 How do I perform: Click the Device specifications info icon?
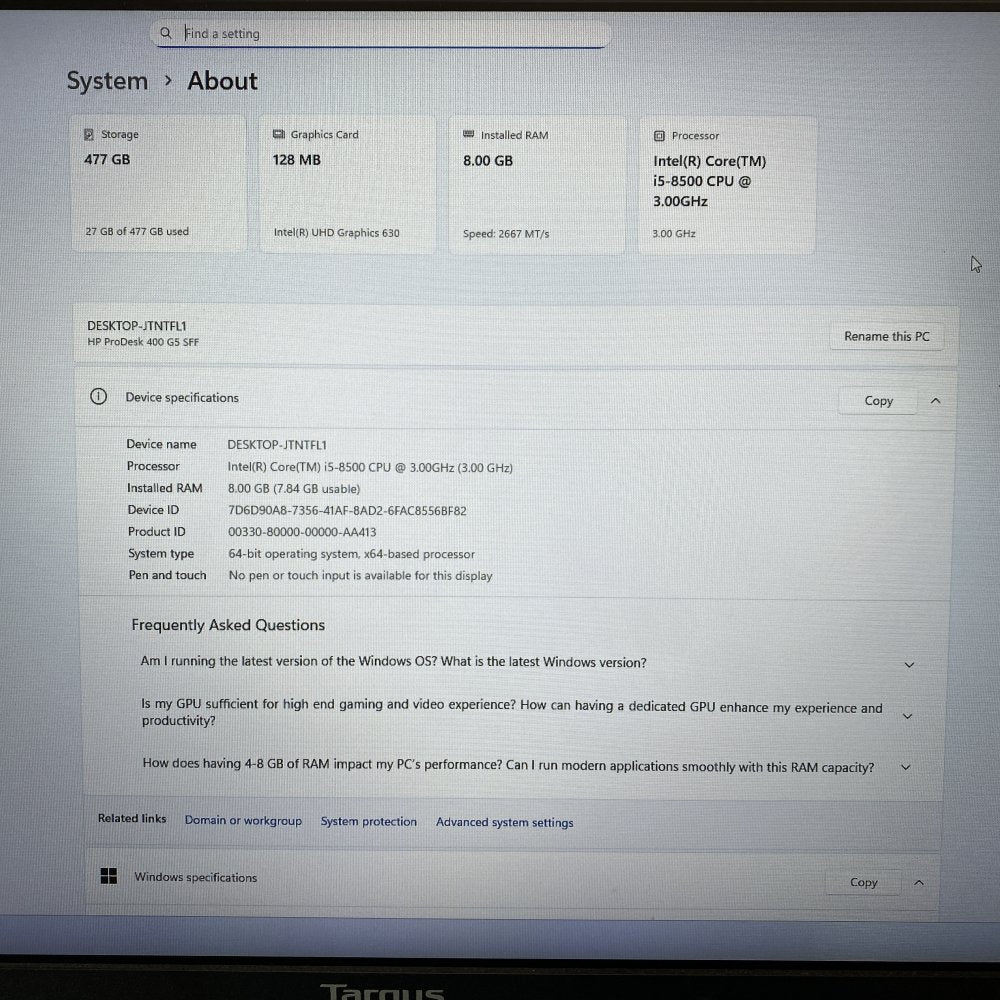click(x=98, y=397)
